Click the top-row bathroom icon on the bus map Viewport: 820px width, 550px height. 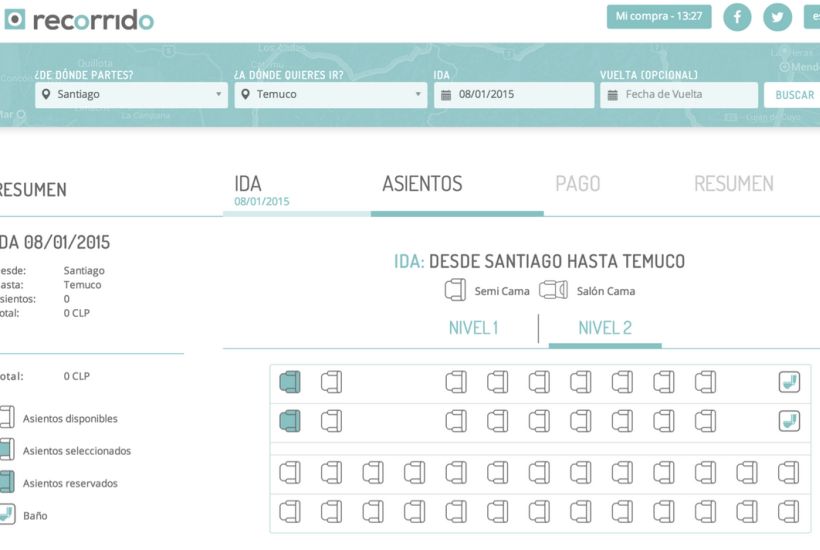[x=789, y=382]
